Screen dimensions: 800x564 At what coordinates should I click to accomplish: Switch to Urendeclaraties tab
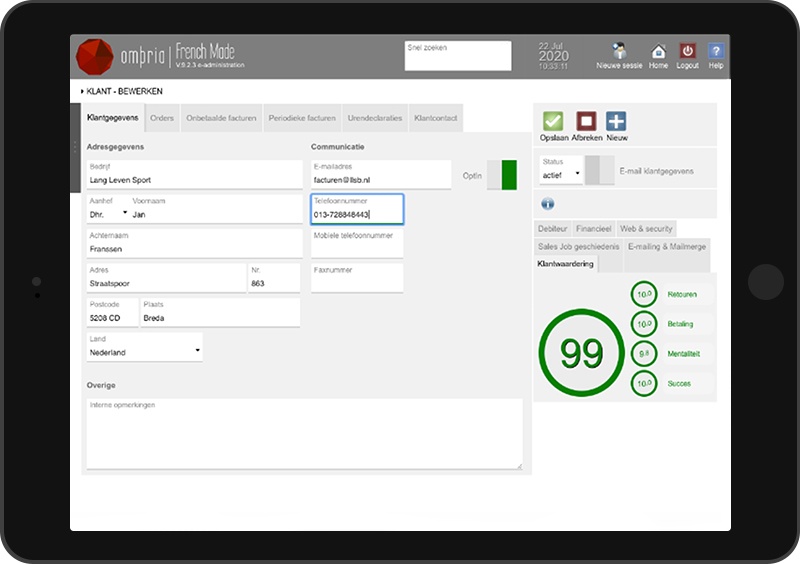pyautogui.click(x=375, y=118)
